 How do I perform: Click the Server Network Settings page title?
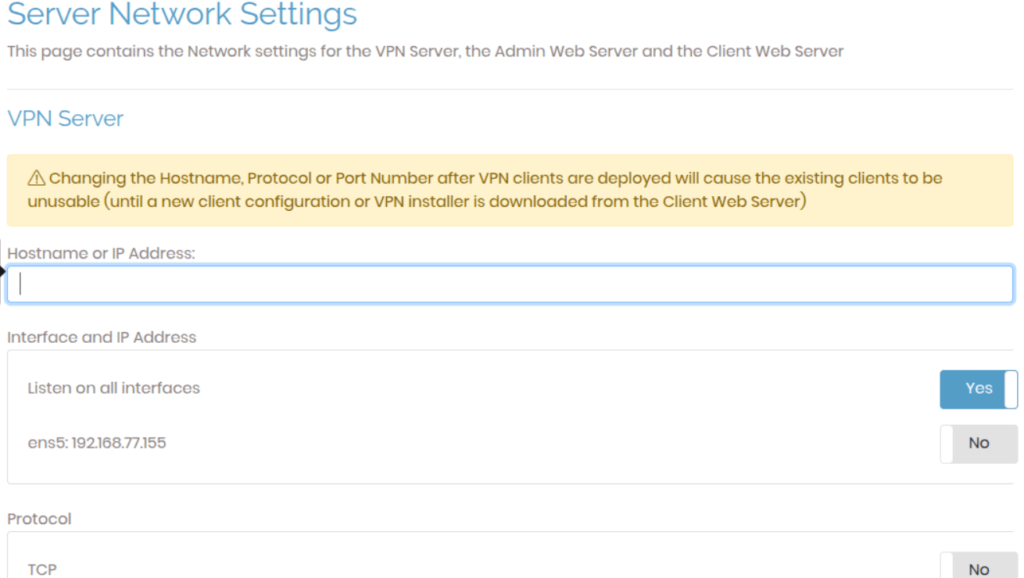(x=182, y=16)
